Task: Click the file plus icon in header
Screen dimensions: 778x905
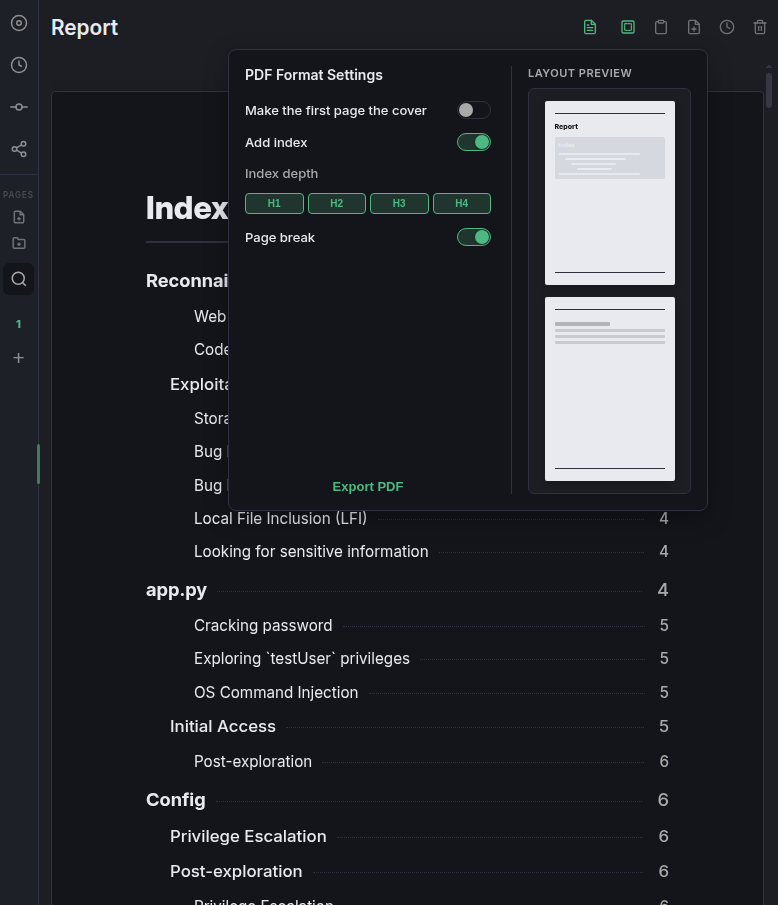Action: pyautogui.click(x=694, y=27)
